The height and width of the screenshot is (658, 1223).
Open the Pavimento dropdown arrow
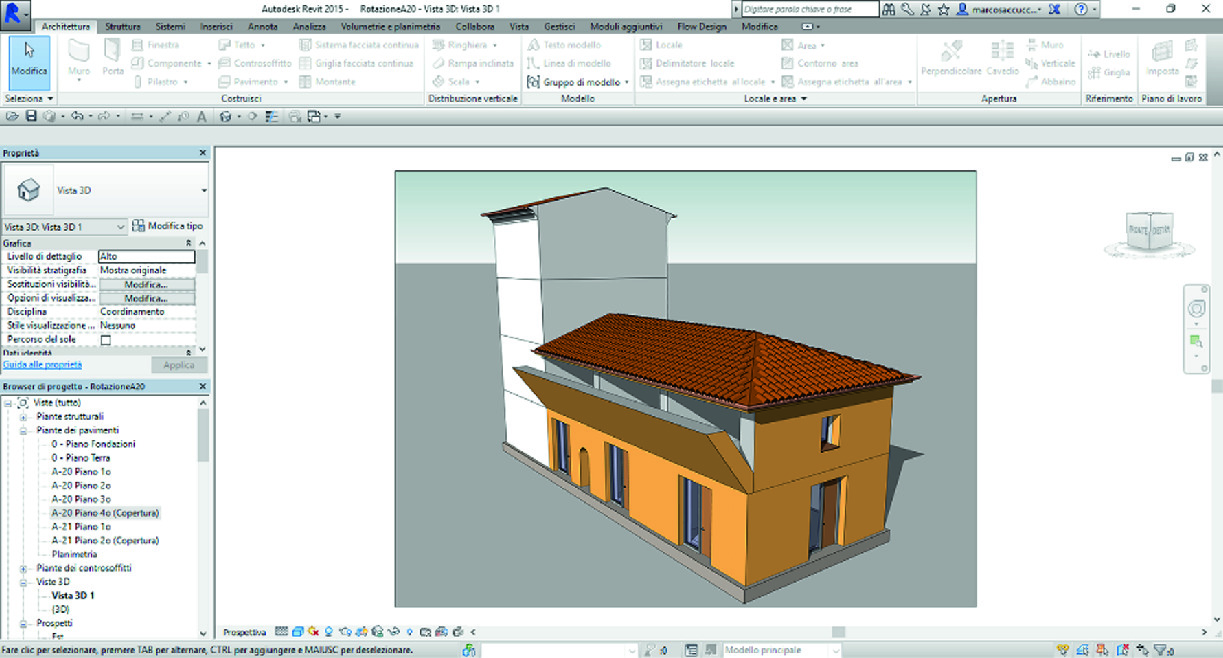[x=287, y=82]
